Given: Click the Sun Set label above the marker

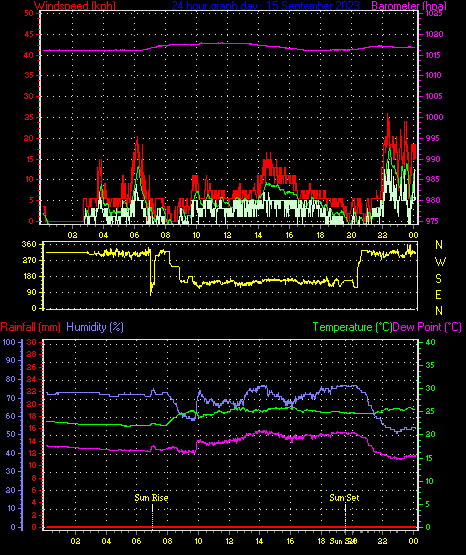Looking at the screenshot, I should [344, 498].
